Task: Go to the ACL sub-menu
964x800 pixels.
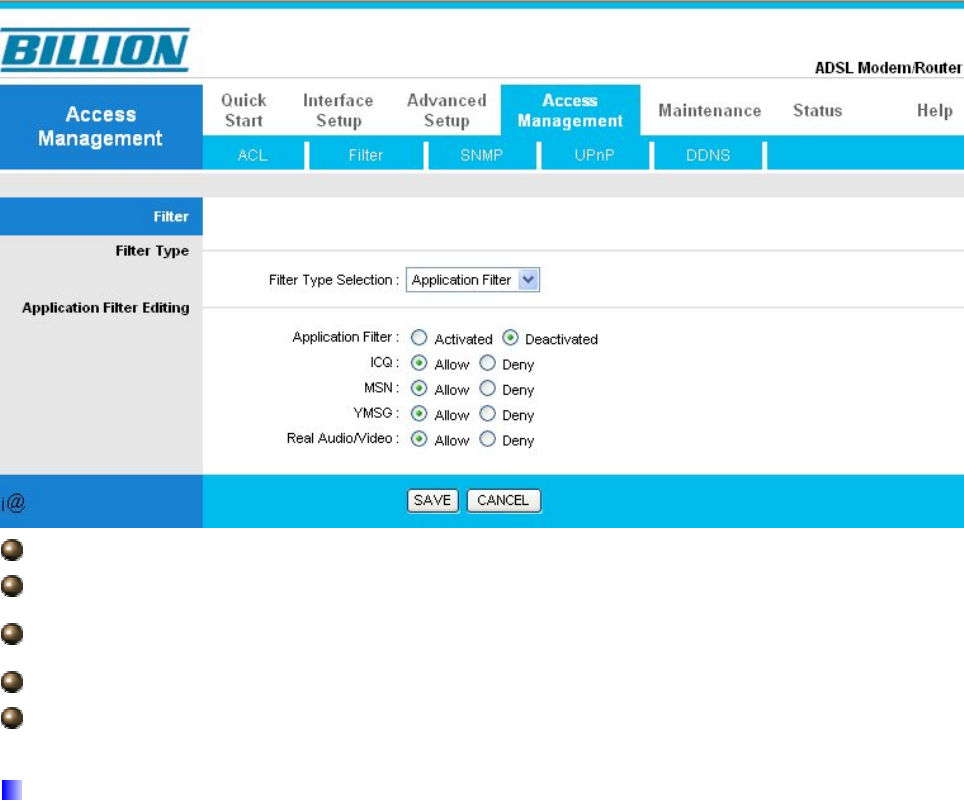Action: [x=253, y=155]
